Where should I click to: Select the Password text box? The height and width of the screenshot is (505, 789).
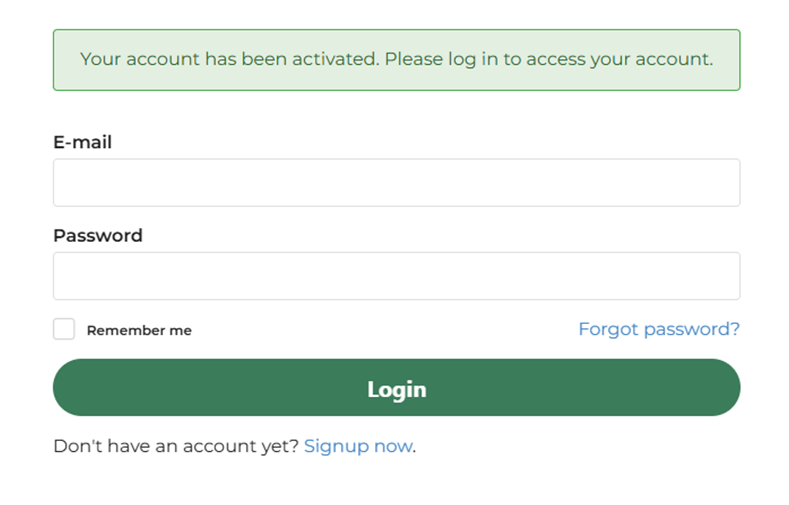pos(396,276)
